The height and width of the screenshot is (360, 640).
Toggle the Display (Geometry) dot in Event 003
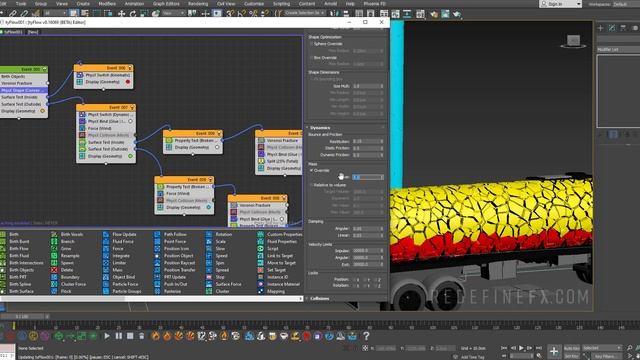[x=217, y=147]
